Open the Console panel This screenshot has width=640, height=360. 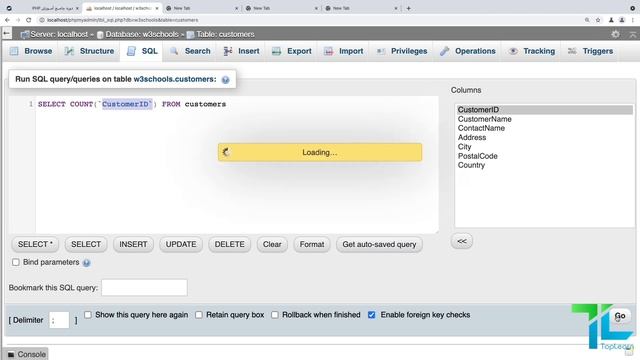tap(27, 354)
